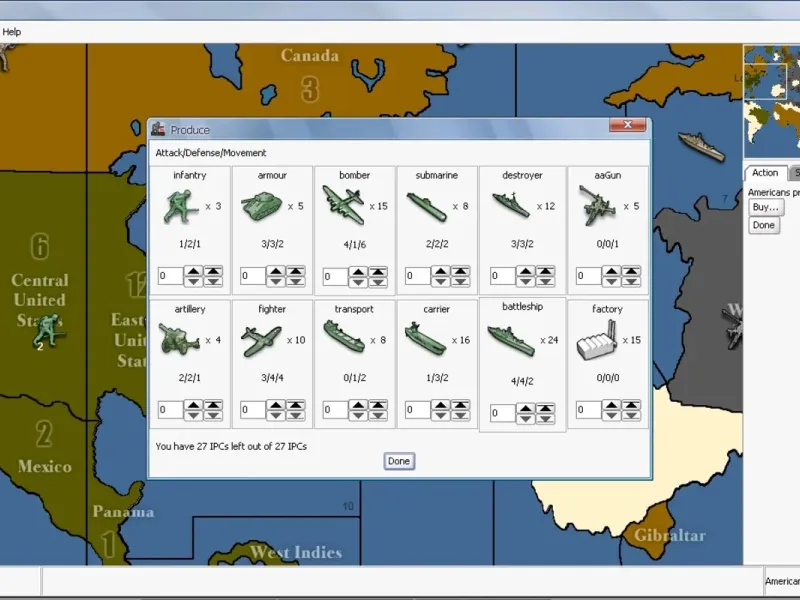This screenshot has height=600, width=800.
Task: Select the West Indies territory label
Action: 296,552
